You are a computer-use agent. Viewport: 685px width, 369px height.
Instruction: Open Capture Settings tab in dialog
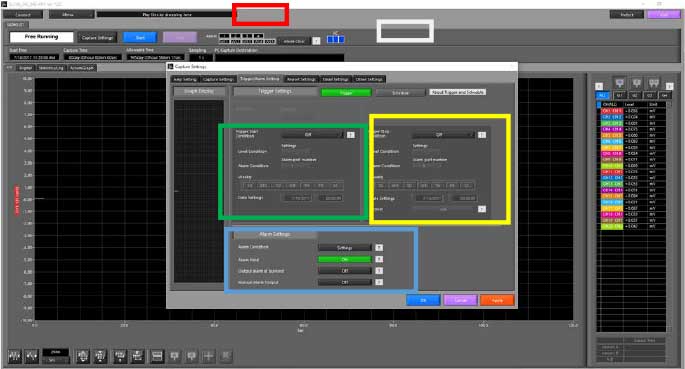coord(218,79)
